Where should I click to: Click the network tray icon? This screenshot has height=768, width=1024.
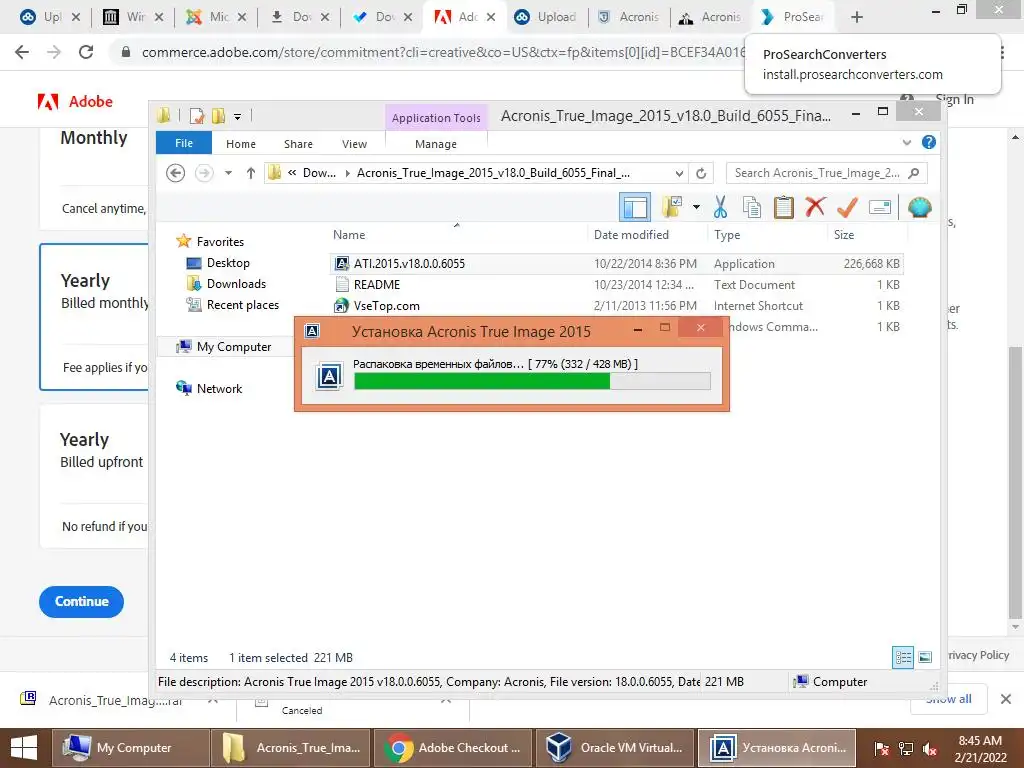pyautogui.click(x=906, y=748)
